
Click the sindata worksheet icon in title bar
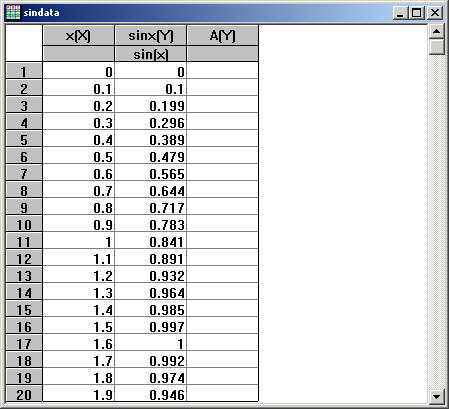click(13, 13)
